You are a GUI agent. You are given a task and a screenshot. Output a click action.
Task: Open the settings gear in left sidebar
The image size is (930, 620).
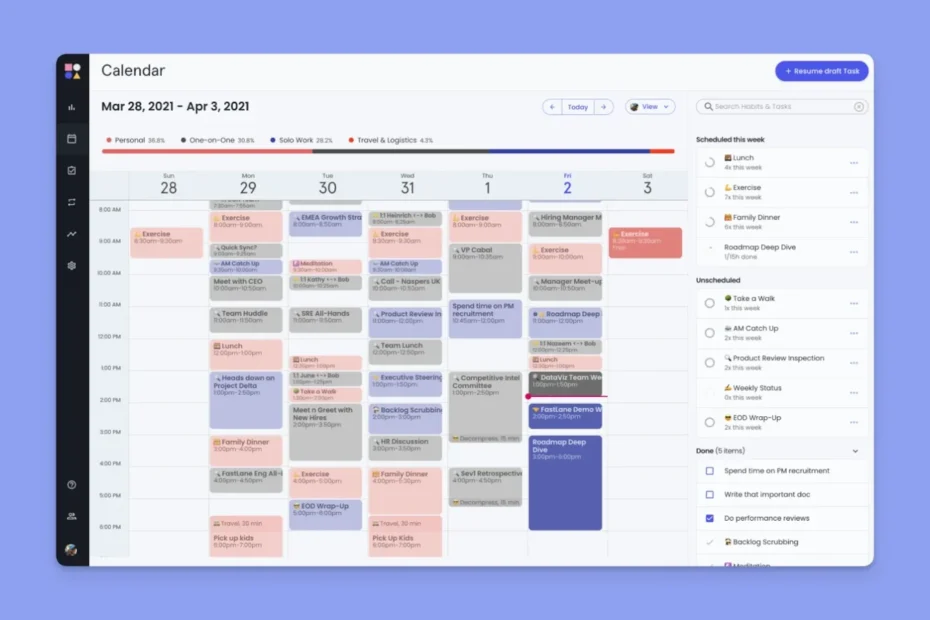point(72,266)
